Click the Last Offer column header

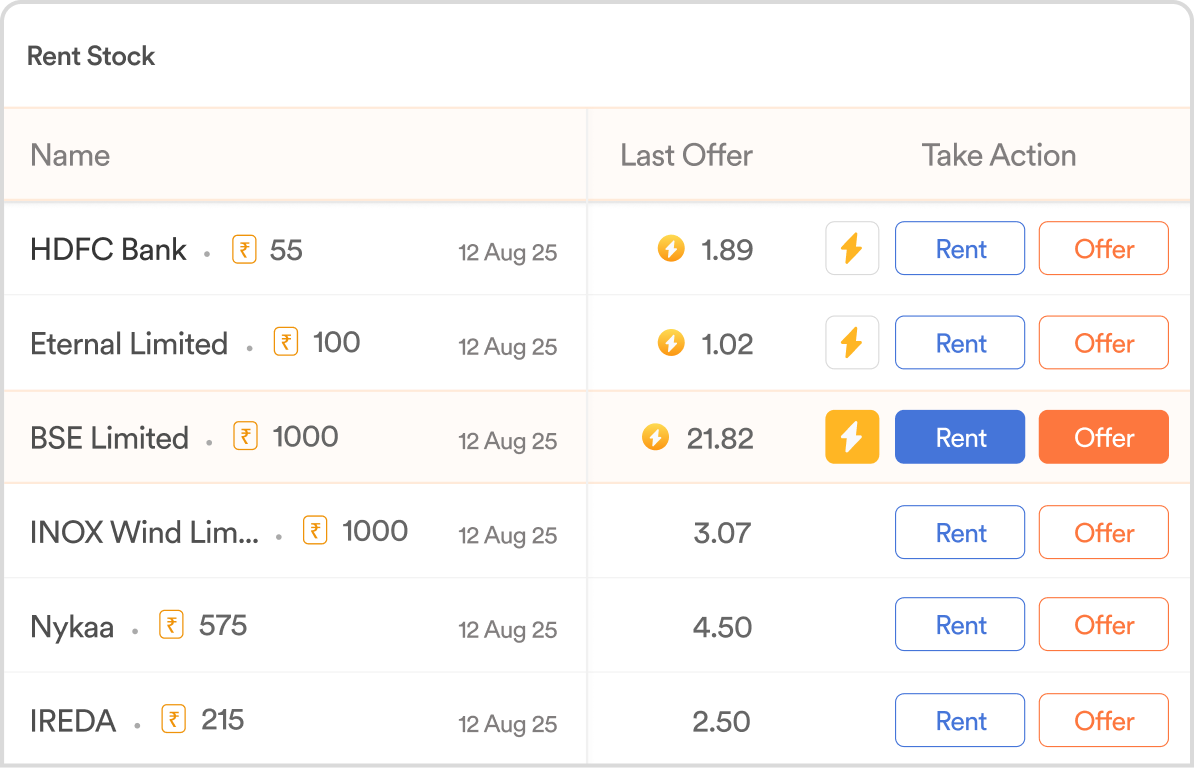[x=686, y=155]
